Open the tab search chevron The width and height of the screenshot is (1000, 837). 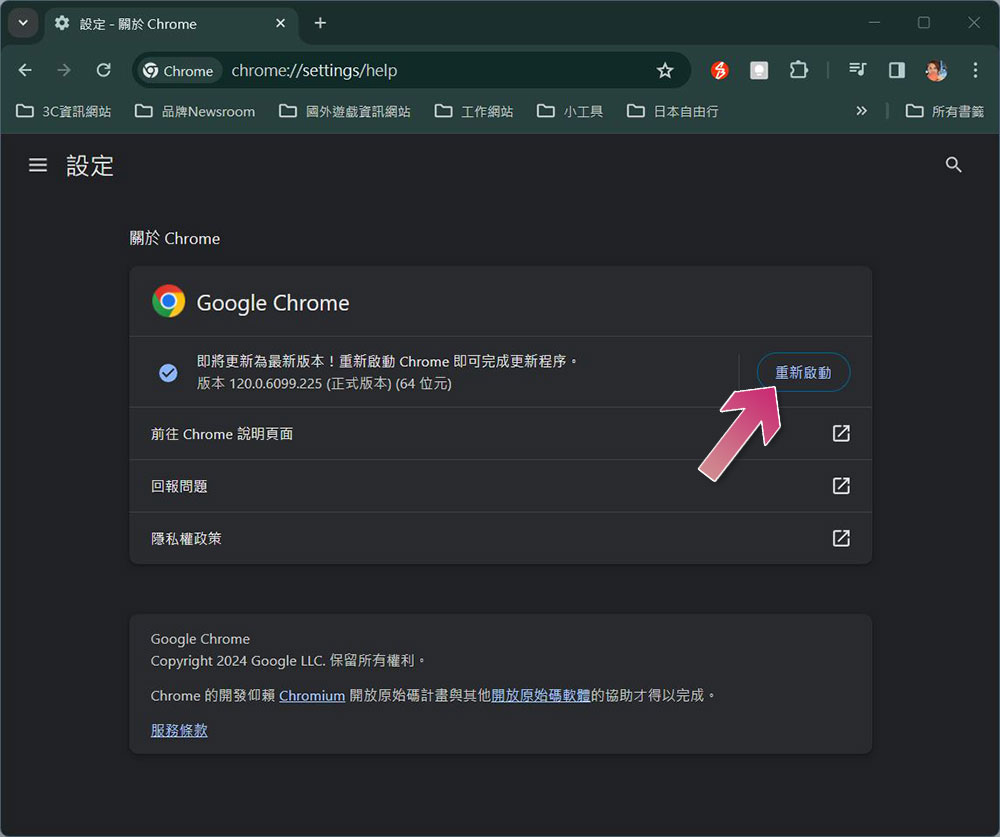[x=22, y=22]
